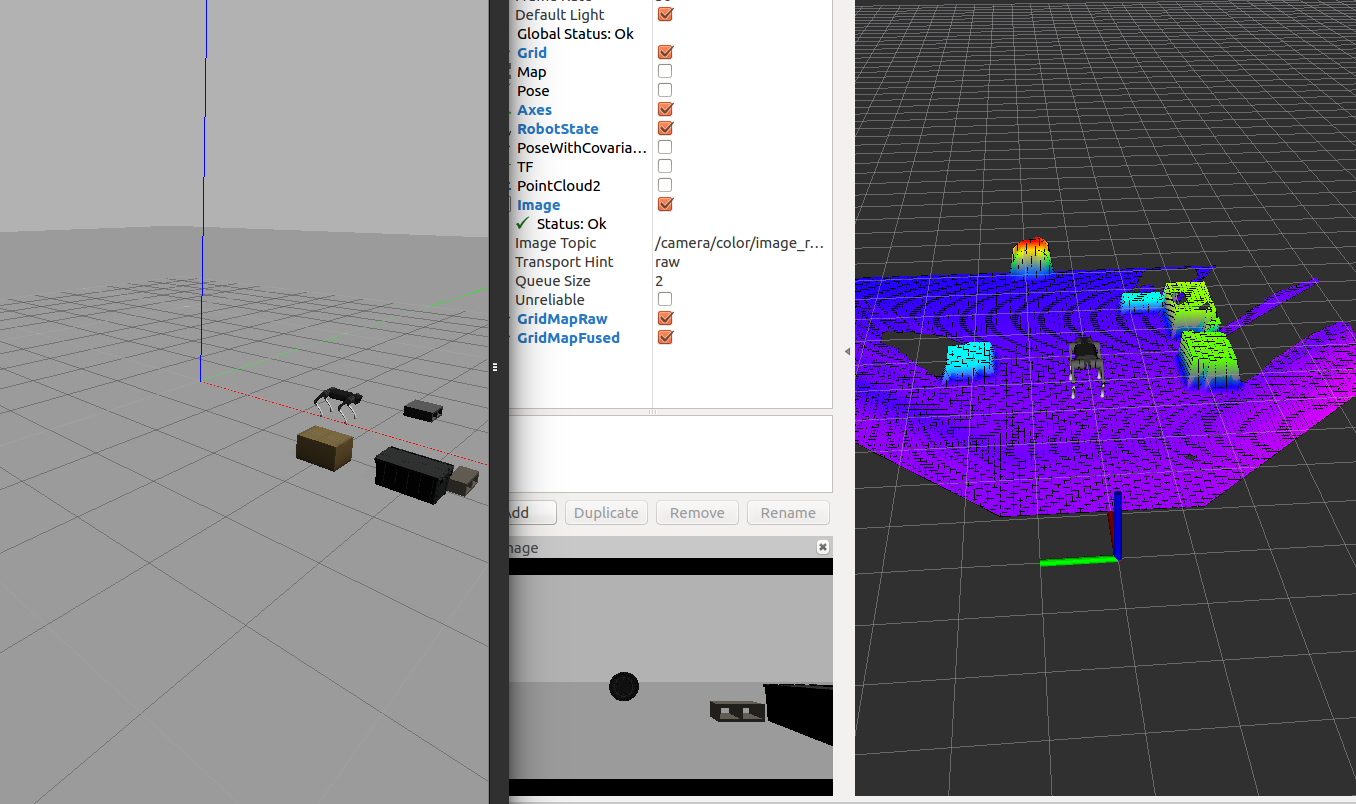Click the Duplicate button
This screenshot has width=1356, height=804.
click(606, 512)
